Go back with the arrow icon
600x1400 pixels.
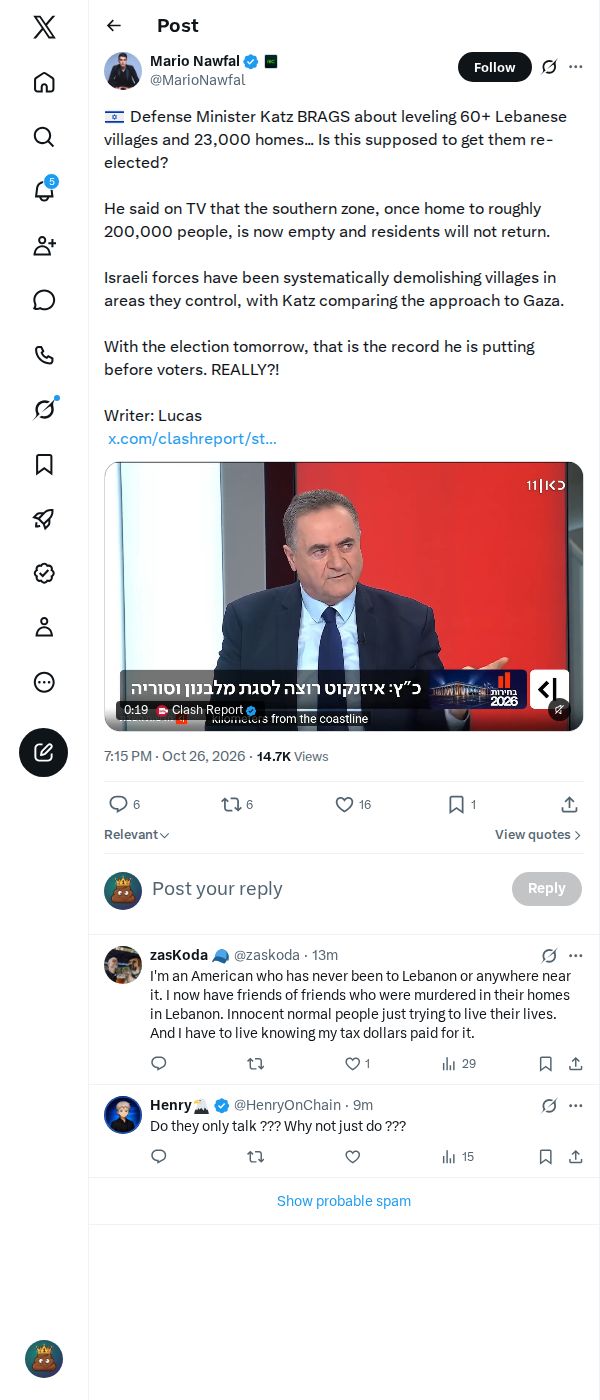pos(114,26)
